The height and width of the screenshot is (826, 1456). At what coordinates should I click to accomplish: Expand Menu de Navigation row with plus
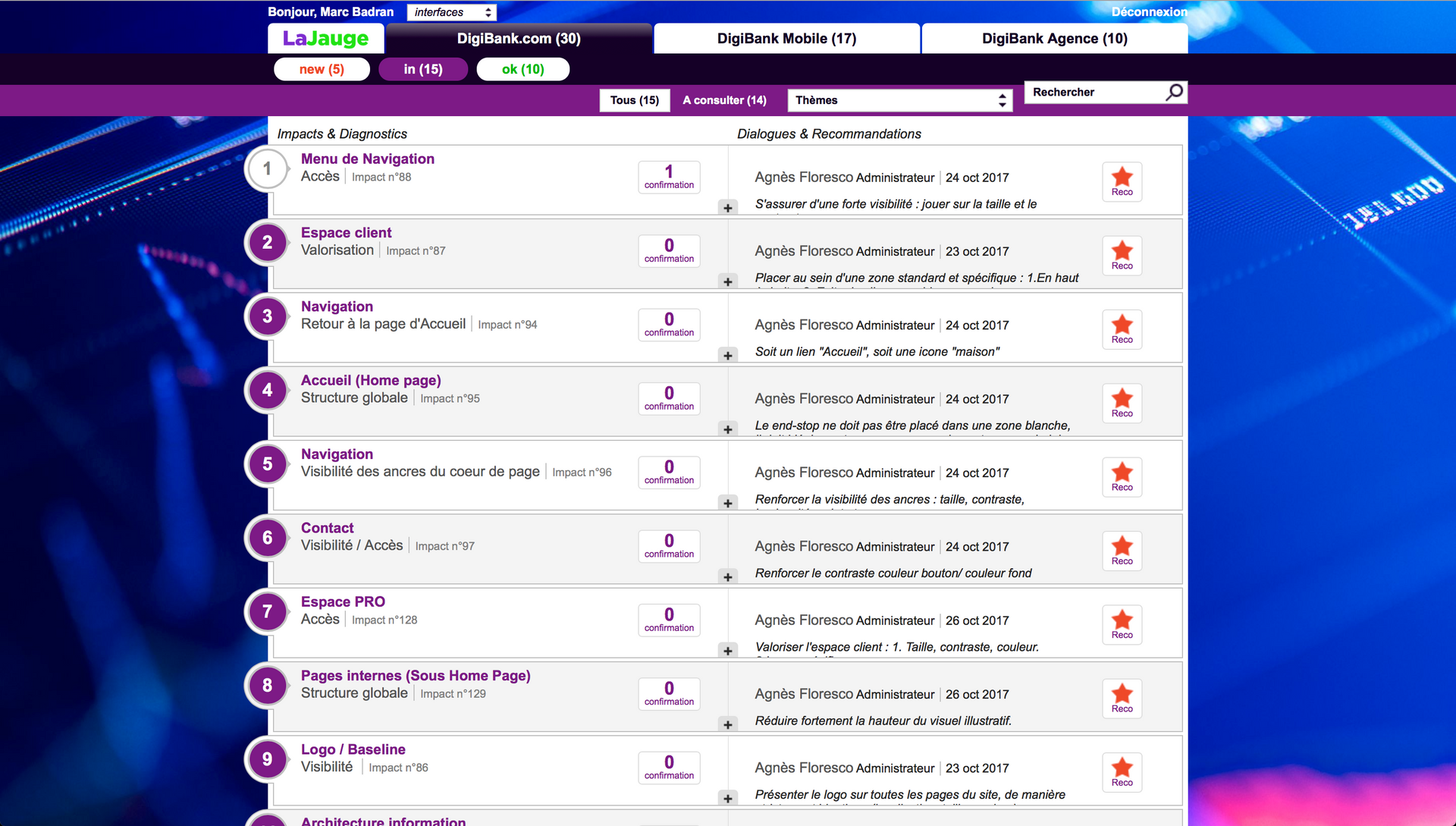pyautogui.click(x=727, y=208)
